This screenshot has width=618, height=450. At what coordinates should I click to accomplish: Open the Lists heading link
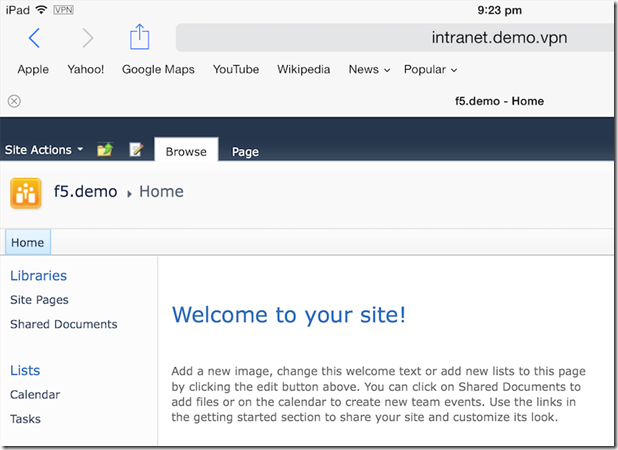[x=25, y=370]
